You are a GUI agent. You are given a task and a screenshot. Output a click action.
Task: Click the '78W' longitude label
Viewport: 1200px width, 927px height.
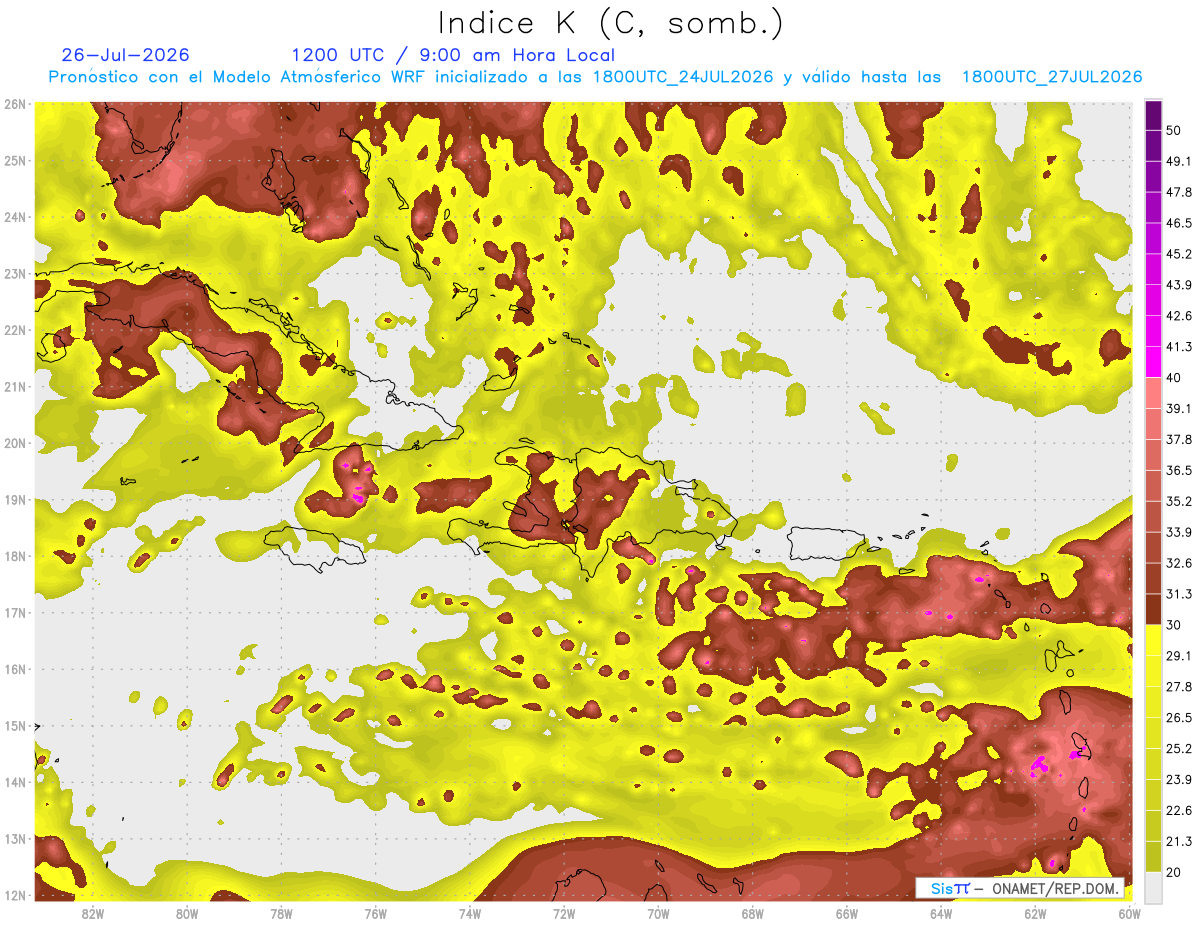pyautogui.click(x=281, y=914)
